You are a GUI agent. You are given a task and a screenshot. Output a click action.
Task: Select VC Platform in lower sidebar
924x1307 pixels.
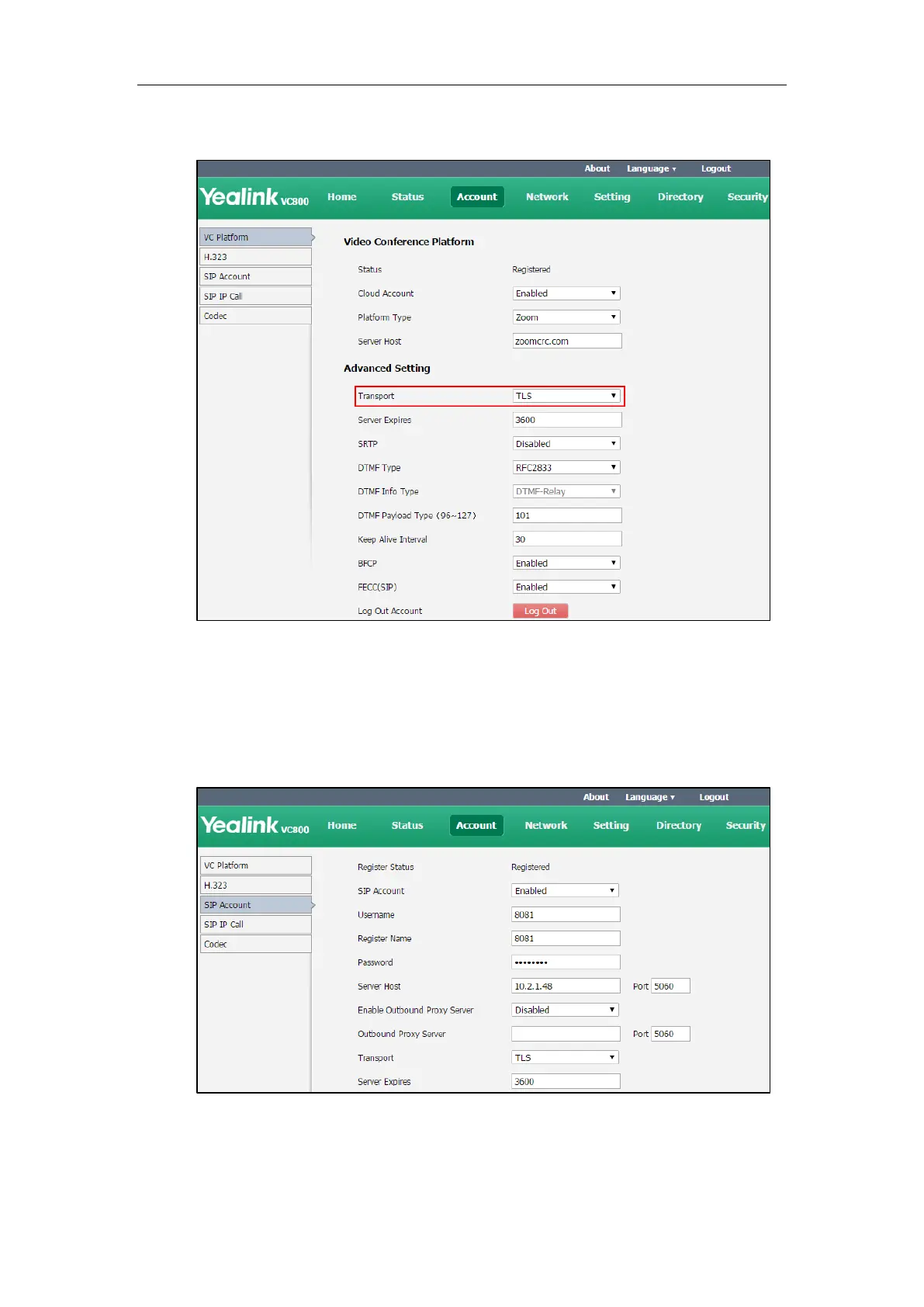(x=256, y=865)
